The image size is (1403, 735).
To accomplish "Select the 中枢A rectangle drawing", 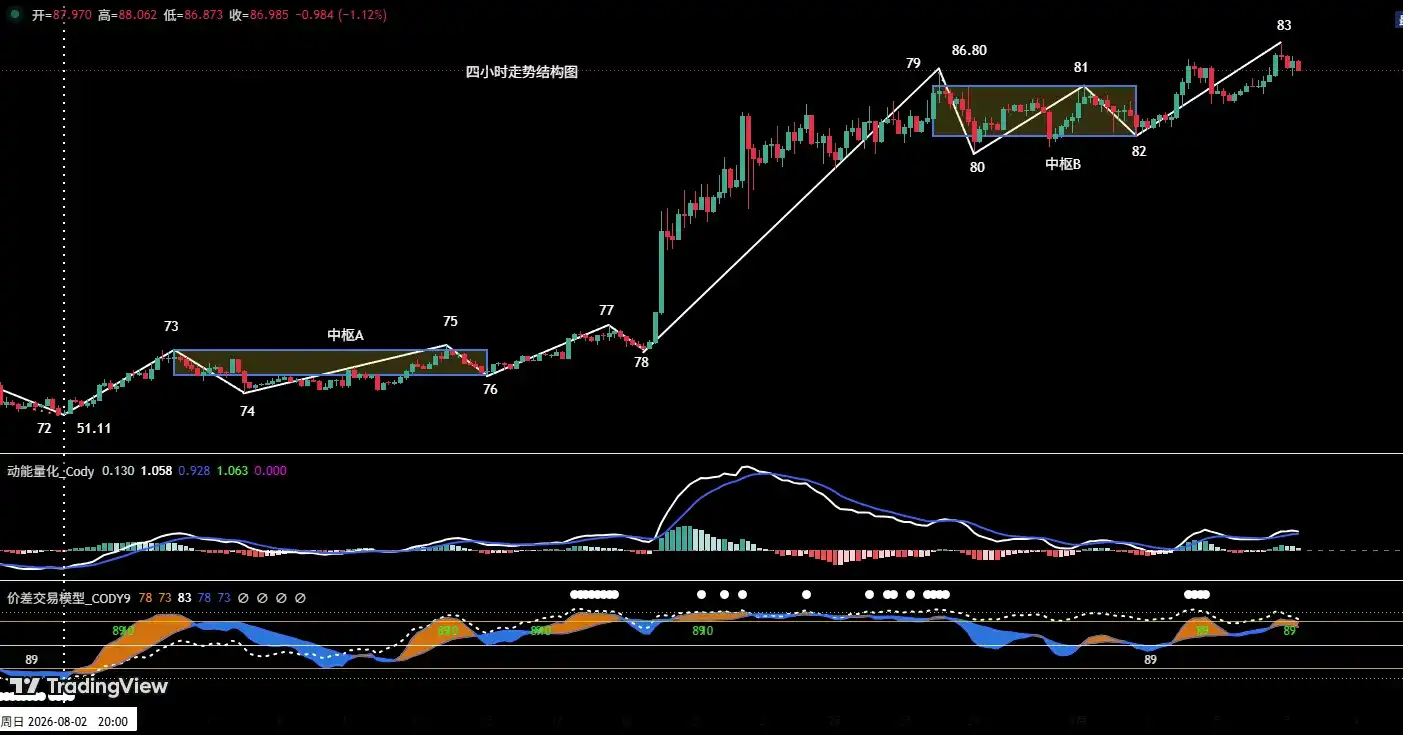I will (330, 363).
